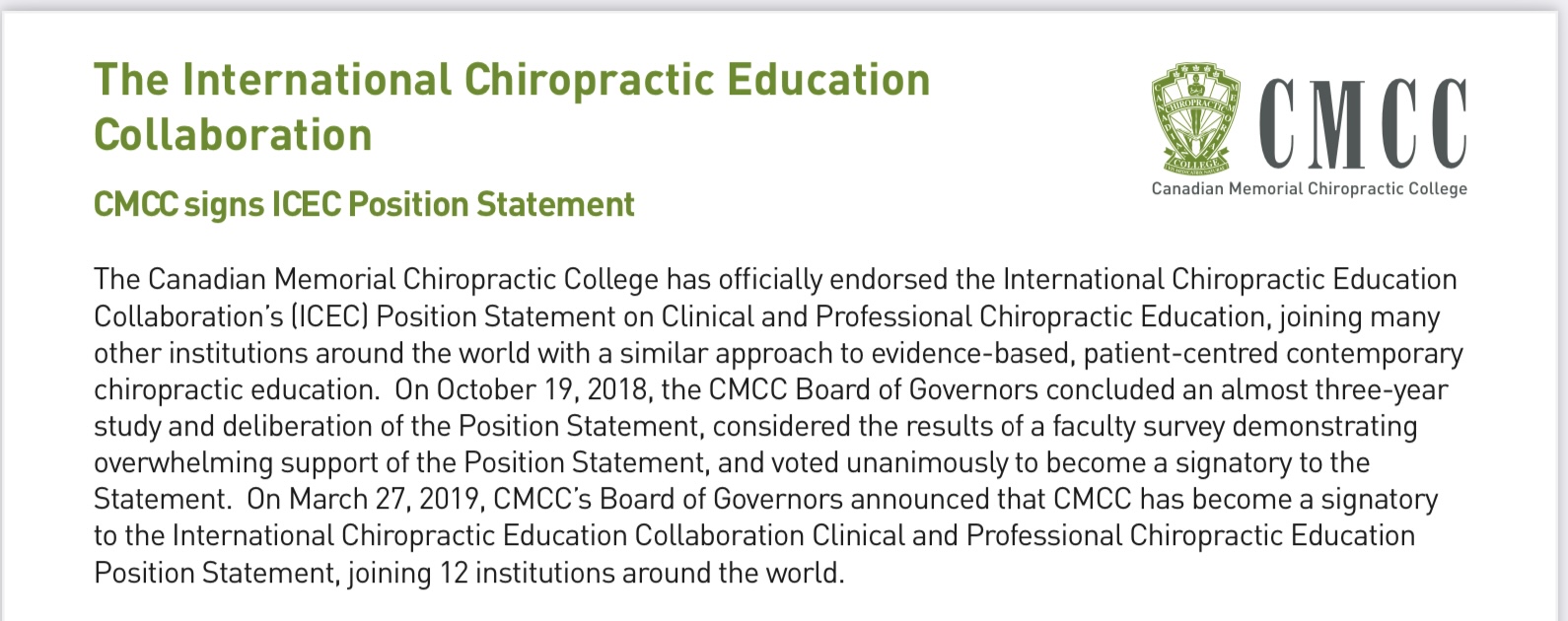Click 'chiropractic education.' starting the fourth line
The height and width of the screenshot is (621, 1568).
[237, 389]
